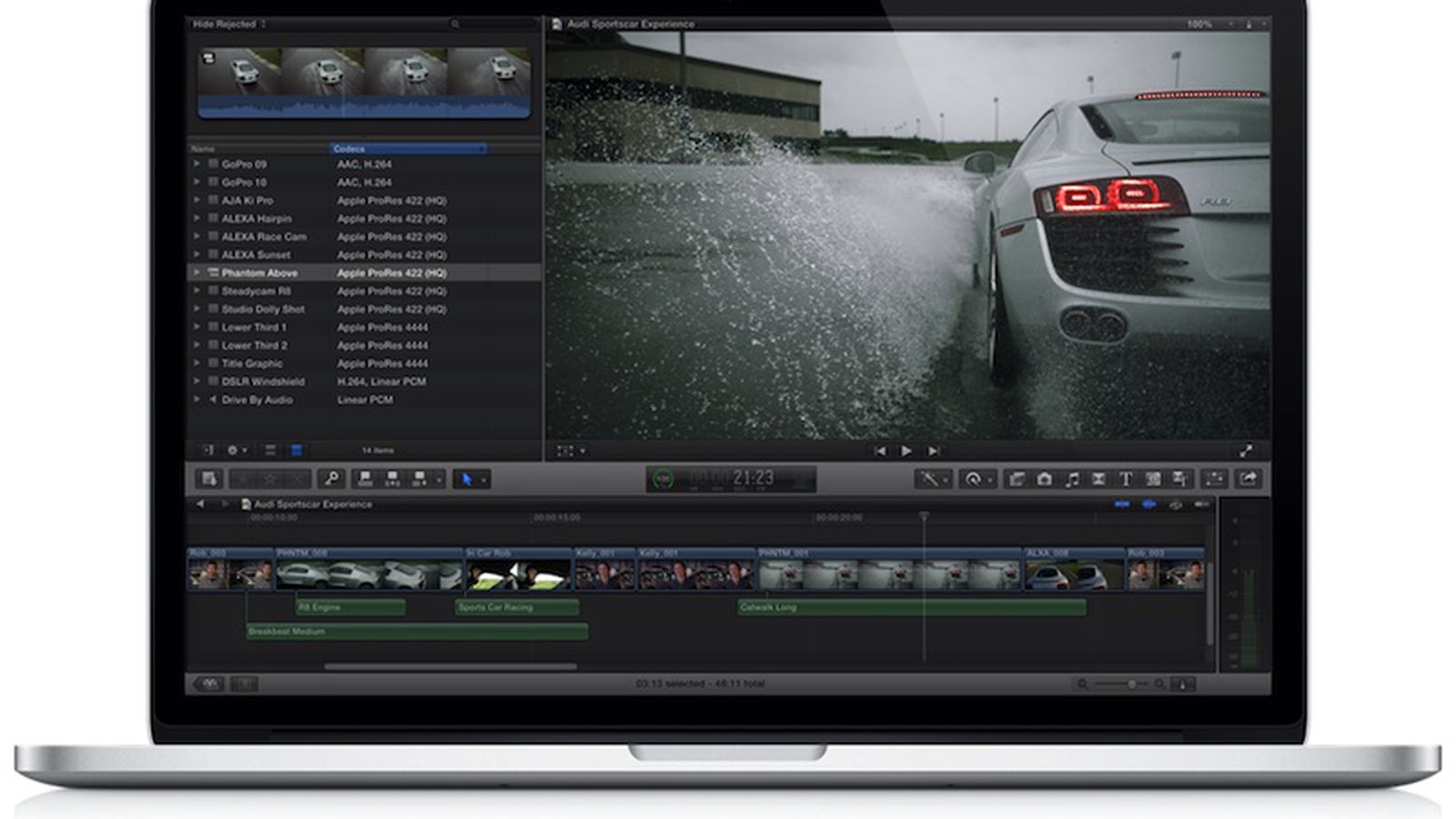Switch browser to list view

click(x=296, y=450)
